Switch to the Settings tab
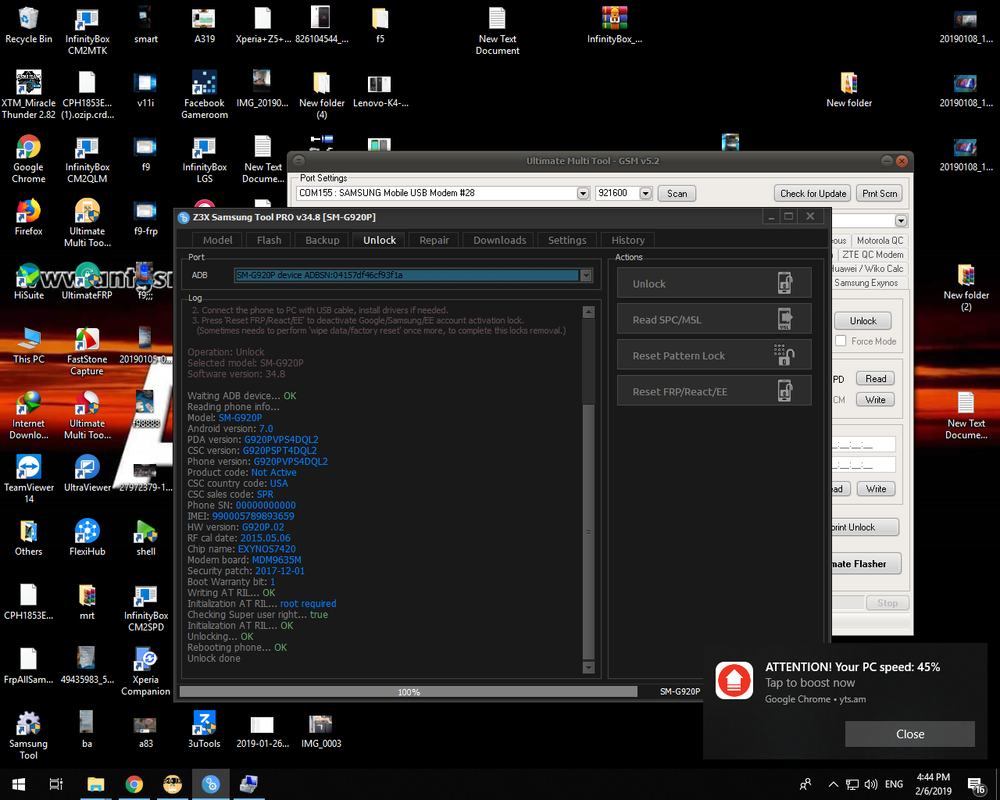1000x800 pixels. point(567,240)
